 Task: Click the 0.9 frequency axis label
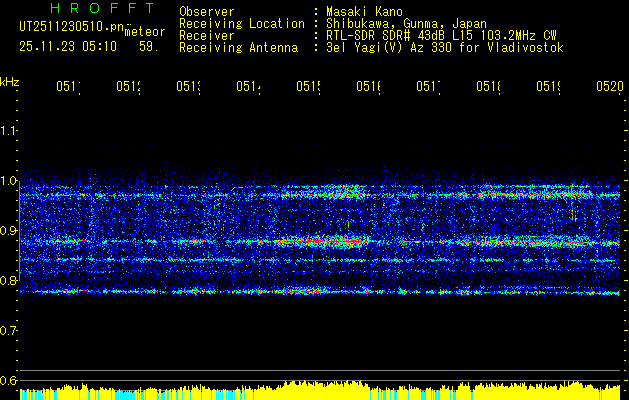(x=8, y=230)
